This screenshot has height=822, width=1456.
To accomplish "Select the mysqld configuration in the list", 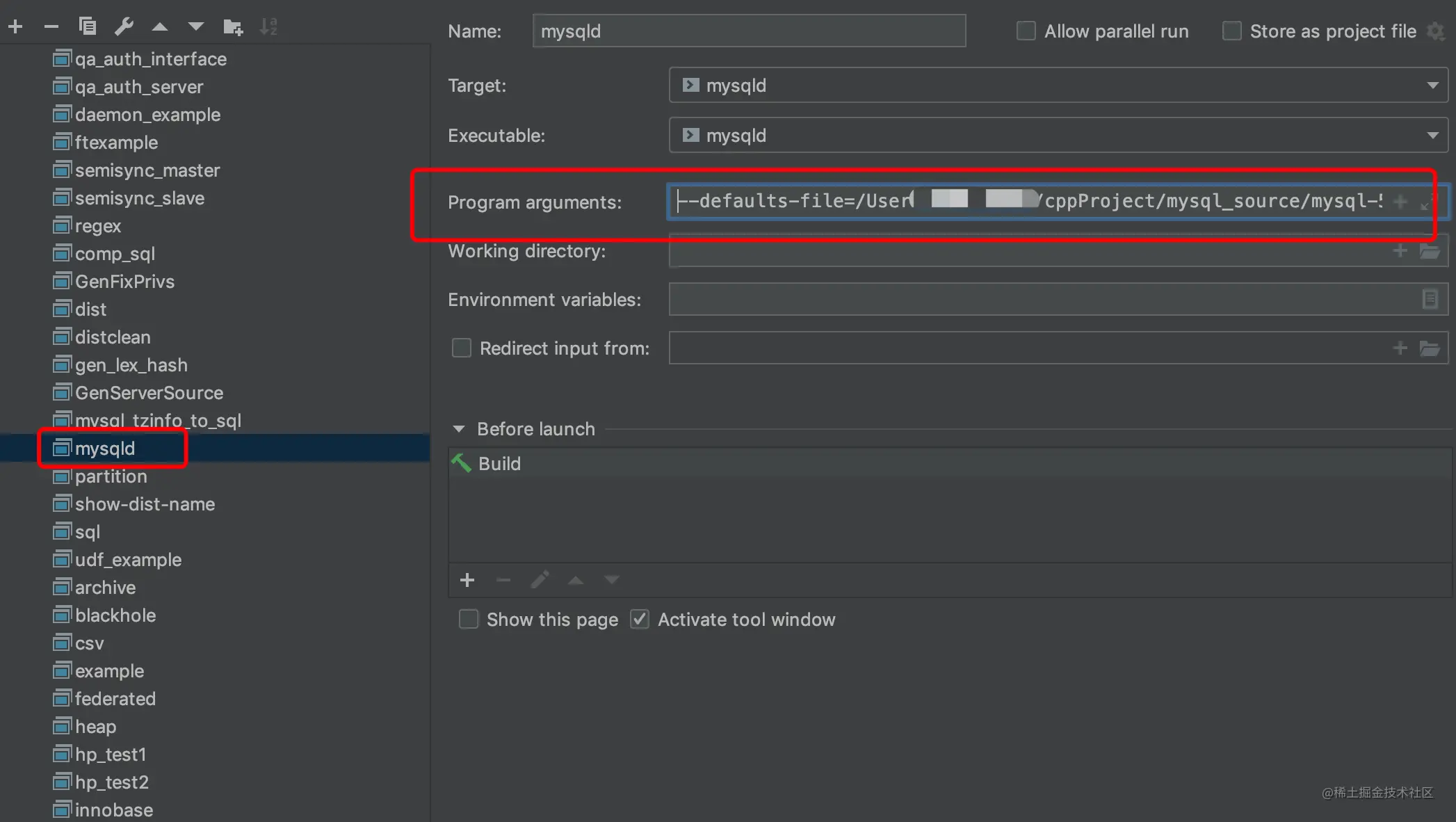I will tap(104, 449).
